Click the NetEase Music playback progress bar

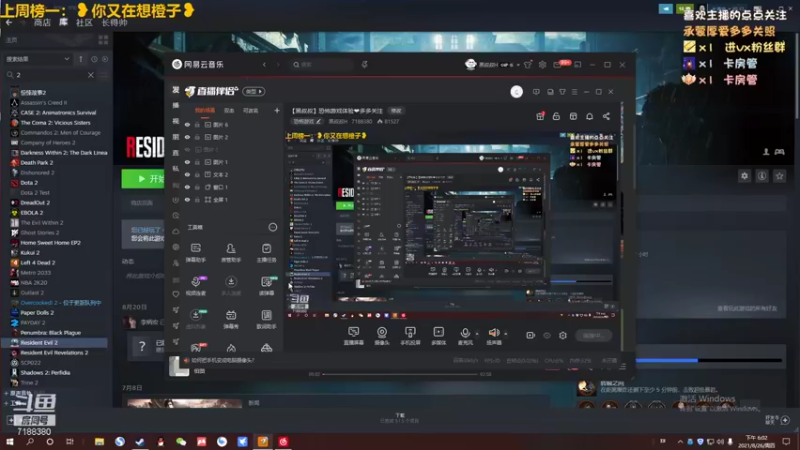point(399,374)
